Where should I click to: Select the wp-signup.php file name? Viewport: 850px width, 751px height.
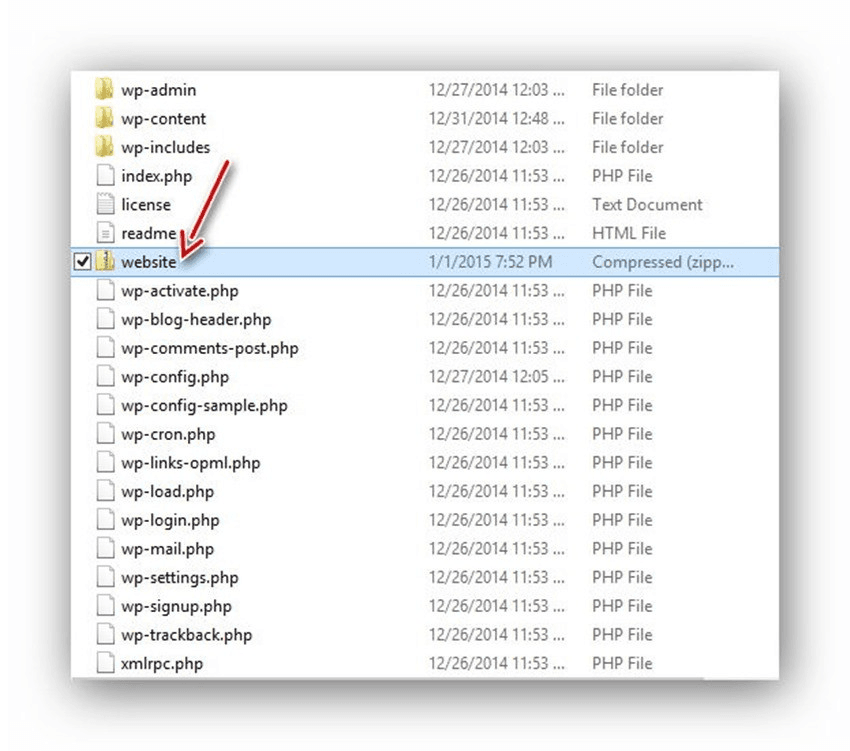[x=176, y=607]
